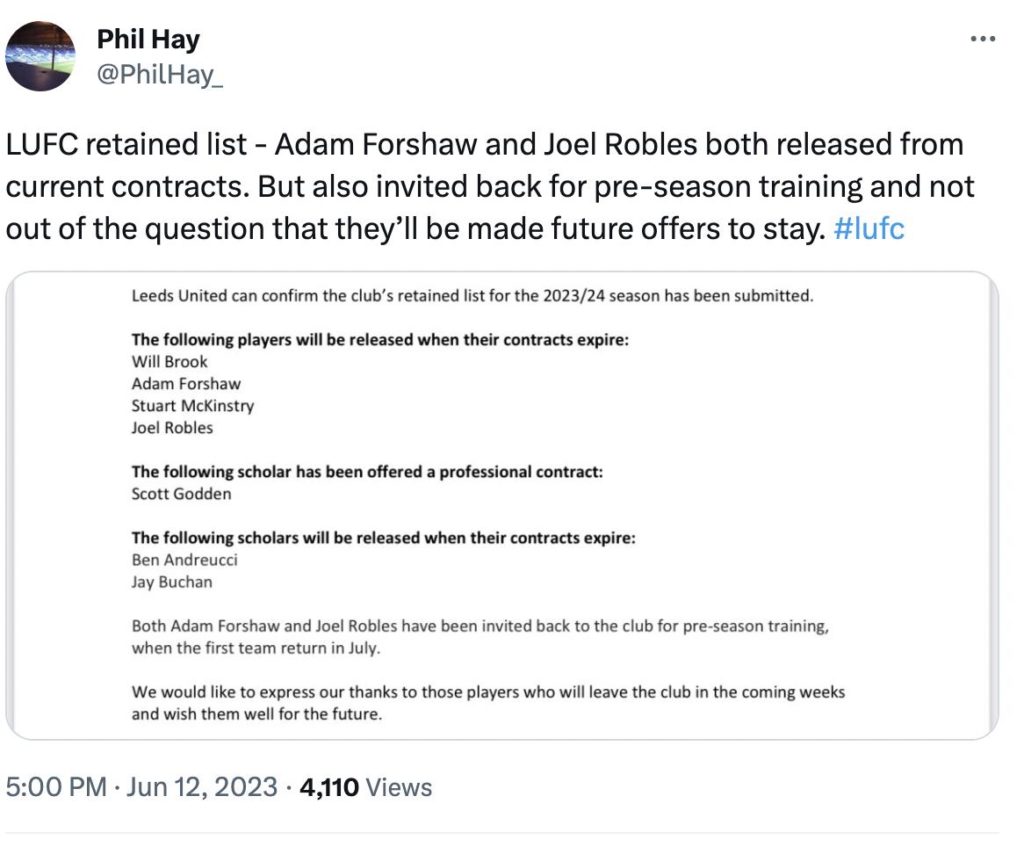1024x847 pixels.
Task: Follow the #lufc hashtag link
Action: pos(869,229)
